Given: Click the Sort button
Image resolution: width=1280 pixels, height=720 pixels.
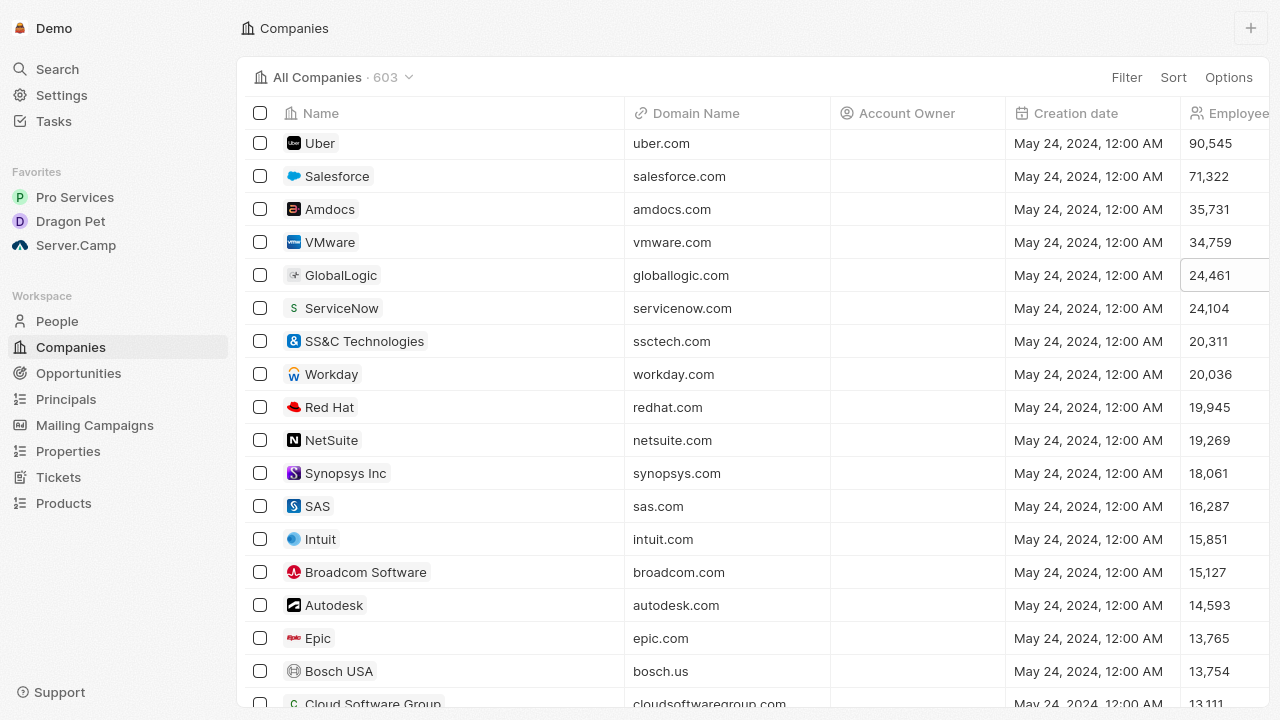Looking at the screenshot, I should 1174,77.
